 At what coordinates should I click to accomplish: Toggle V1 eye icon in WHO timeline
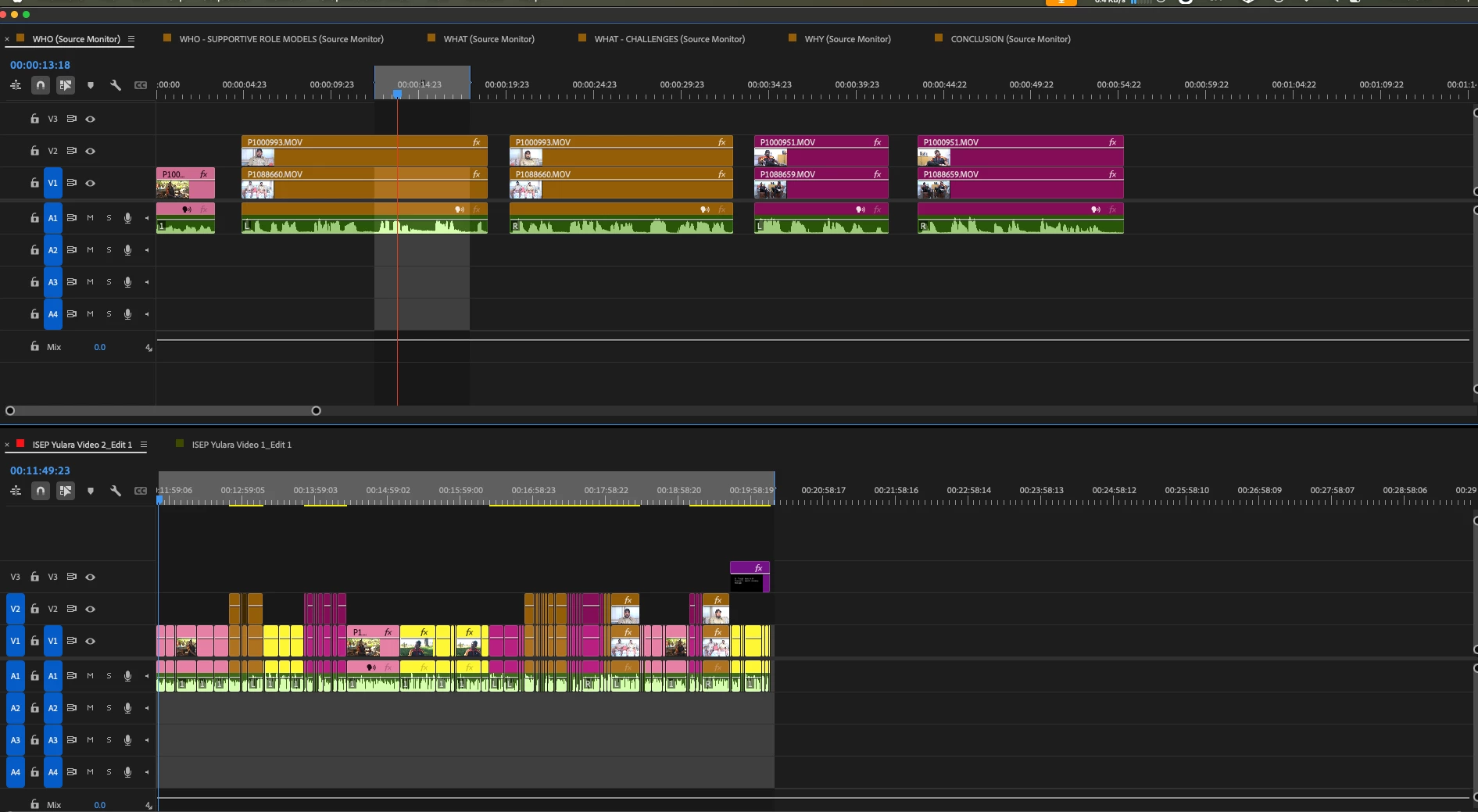pos(91,183)
